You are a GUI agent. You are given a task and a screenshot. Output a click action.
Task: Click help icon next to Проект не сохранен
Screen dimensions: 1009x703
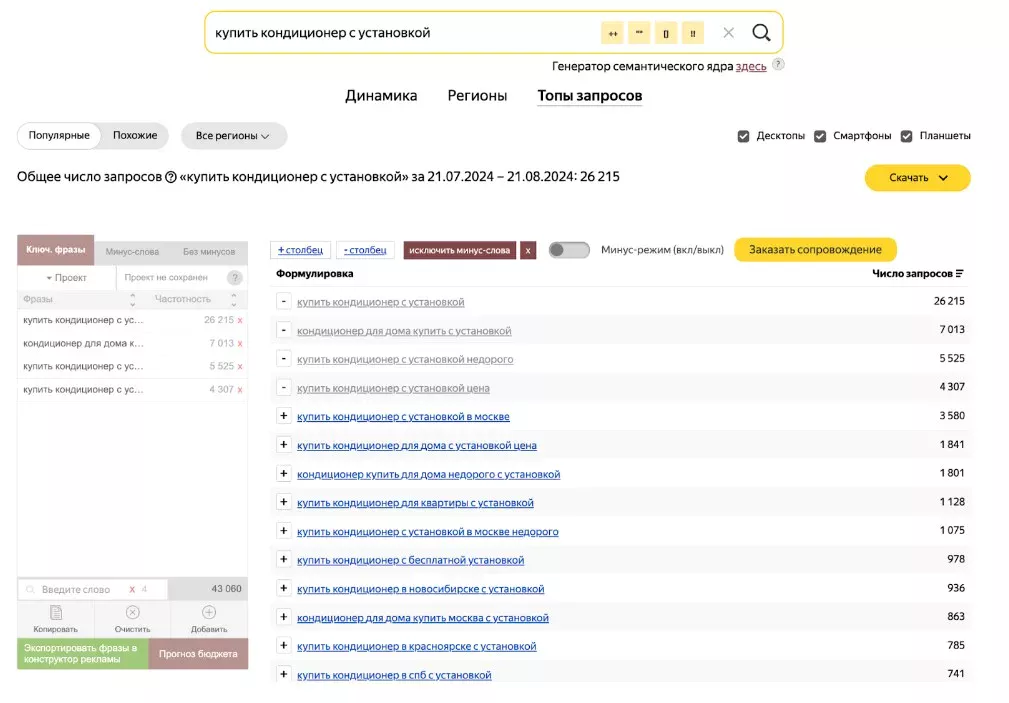[x=235, y=277]
